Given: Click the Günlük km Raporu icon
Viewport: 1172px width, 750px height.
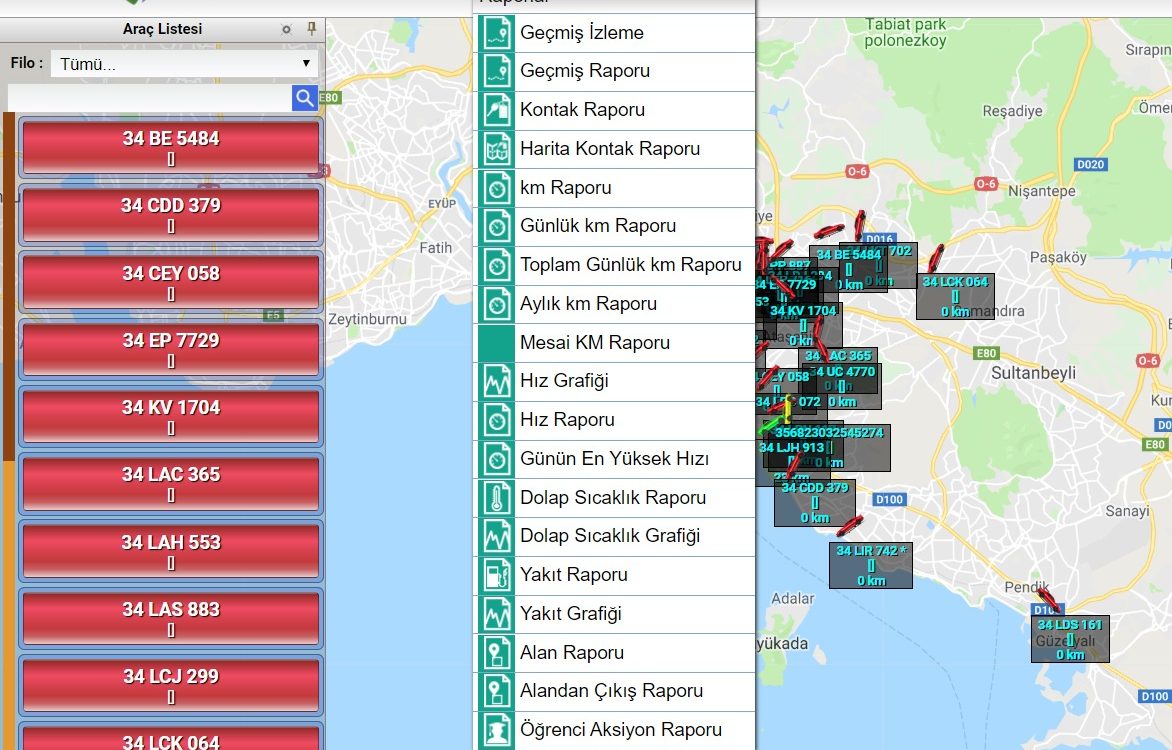Looking at the screenshot, I should coord(497,227).
